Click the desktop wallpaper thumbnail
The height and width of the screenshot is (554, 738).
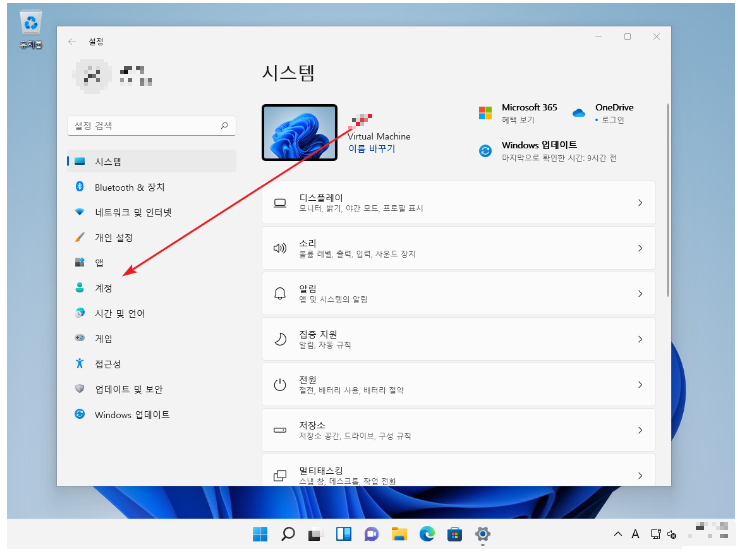pyautogui.click(x=299, y=133)
